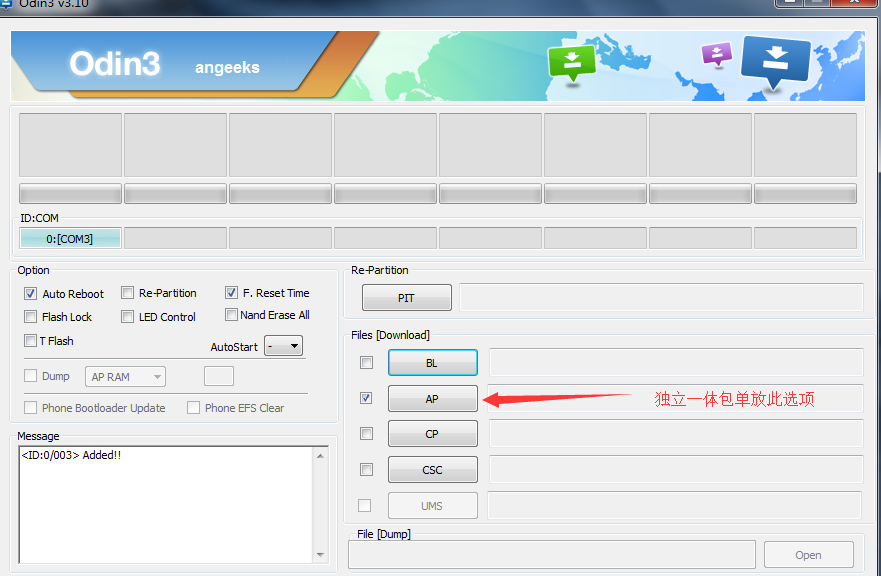881x576 pixels.
Task: Select the 0:[COM3] port slot
Action: [70, 238]
